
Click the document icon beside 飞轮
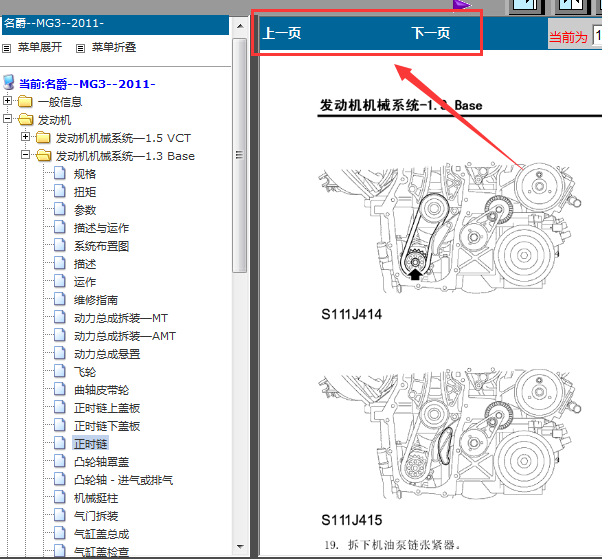(60, 371)
